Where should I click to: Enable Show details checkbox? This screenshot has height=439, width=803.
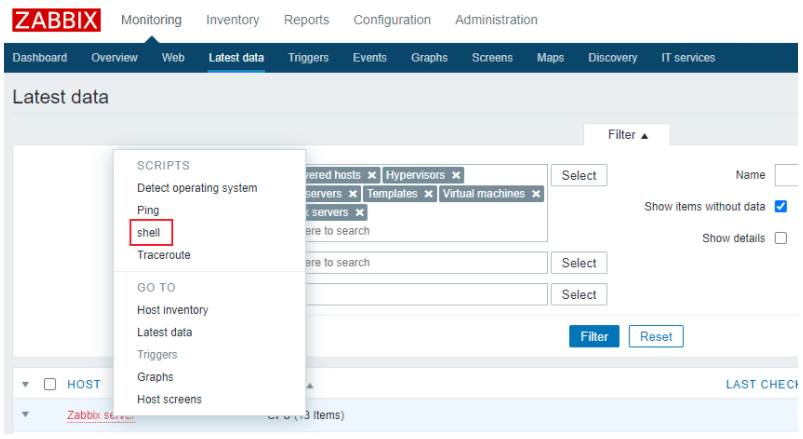[780, 238]
